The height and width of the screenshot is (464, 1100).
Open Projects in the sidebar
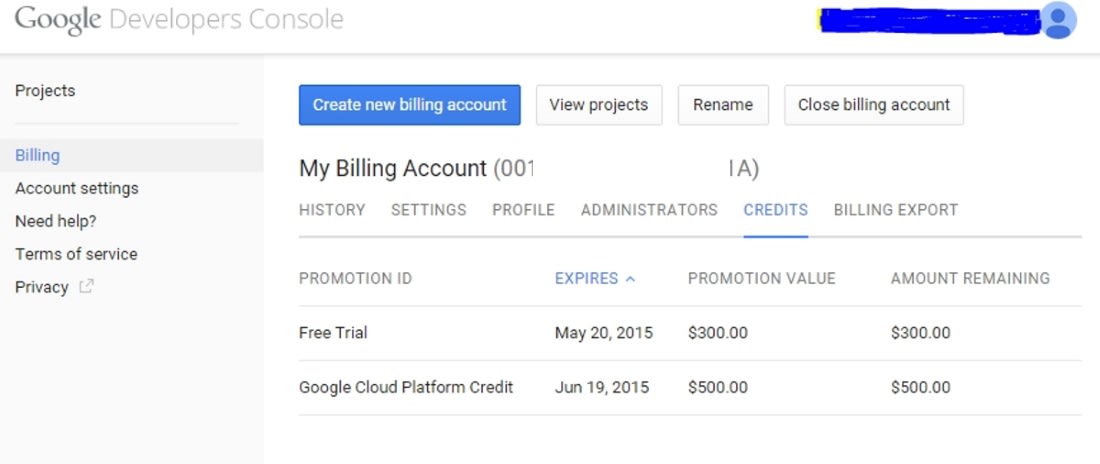click(x=45, y=91)
